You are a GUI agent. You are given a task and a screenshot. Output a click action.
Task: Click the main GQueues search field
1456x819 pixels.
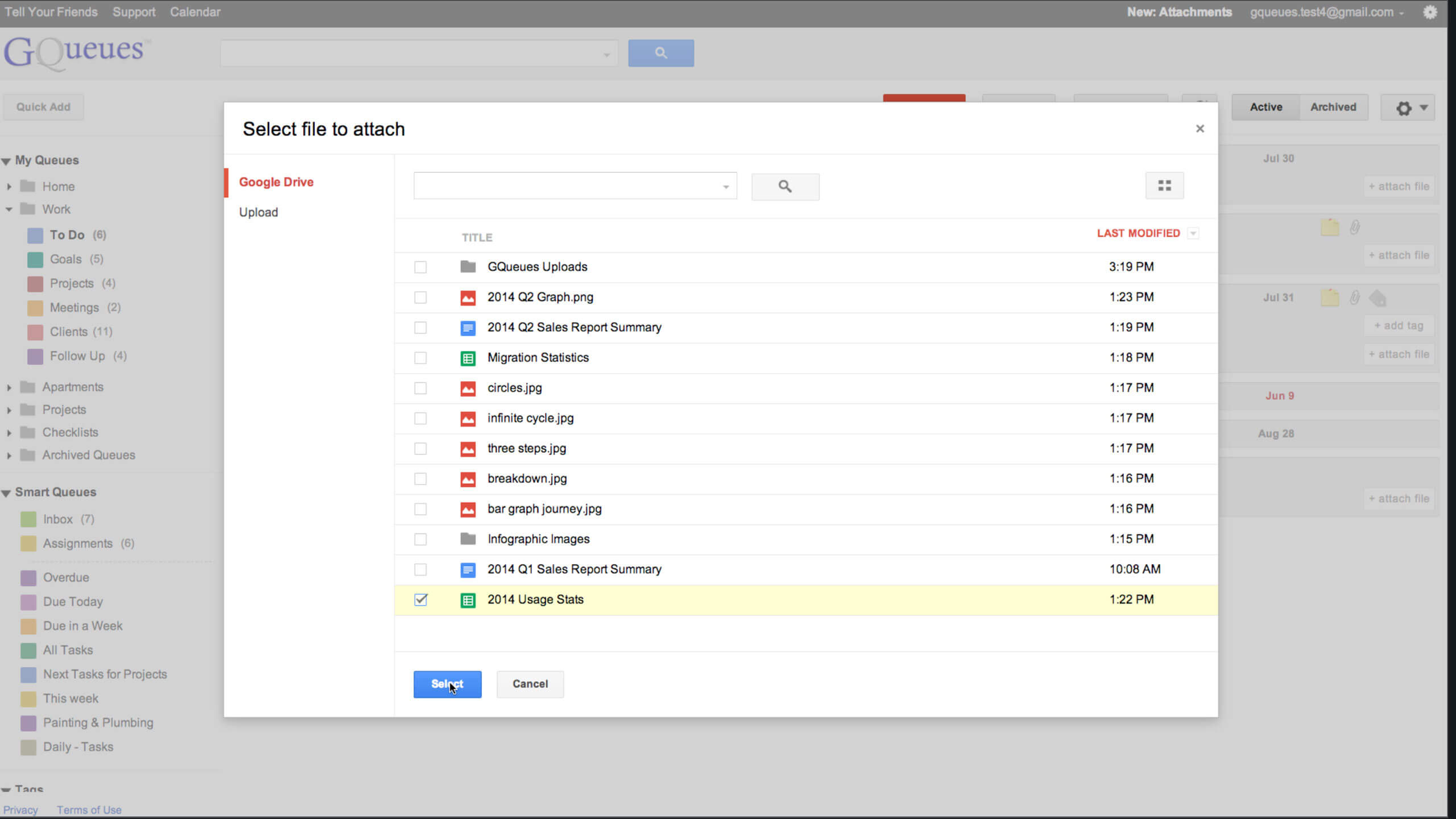tap(419, 53)
